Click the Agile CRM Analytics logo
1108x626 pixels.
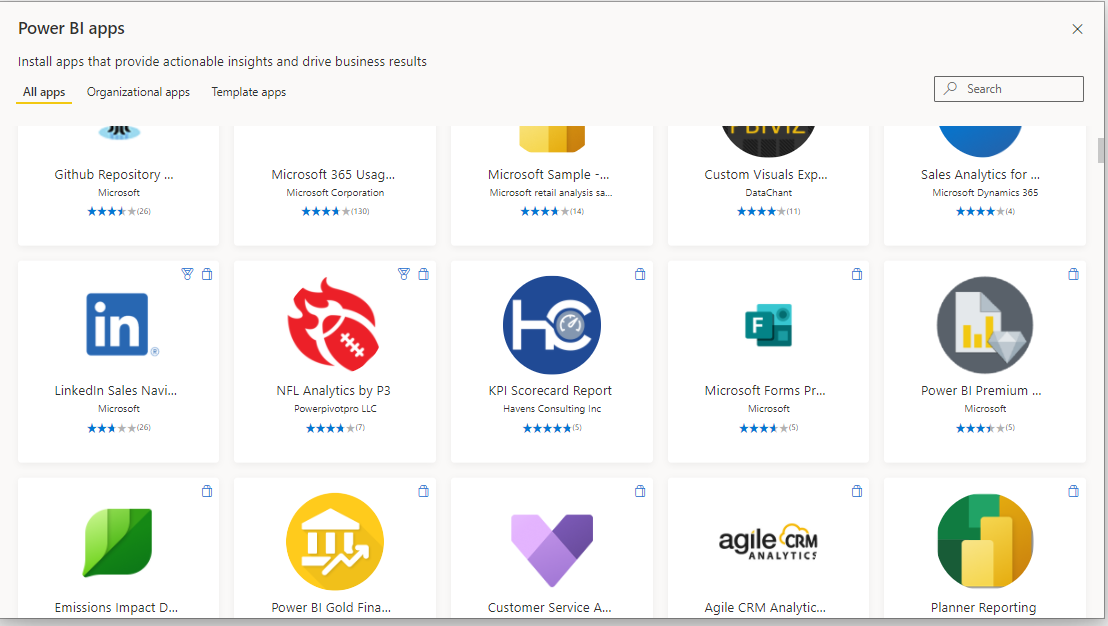coord(768,541)
